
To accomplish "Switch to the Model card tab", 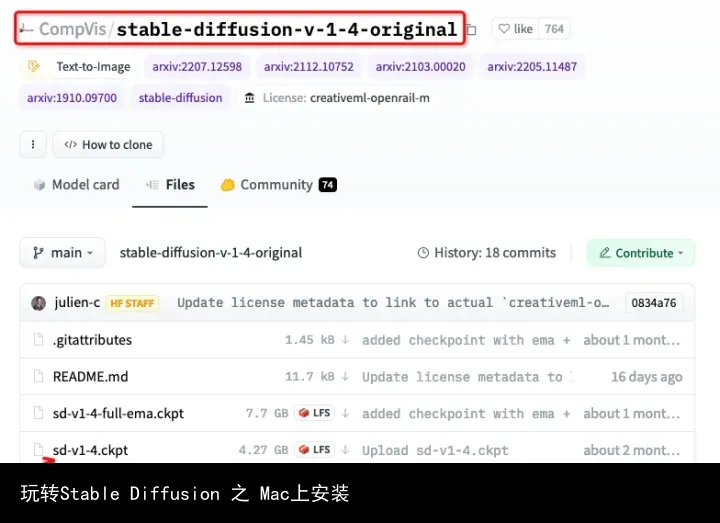I will pyautogui.click(x=76, y=185).
